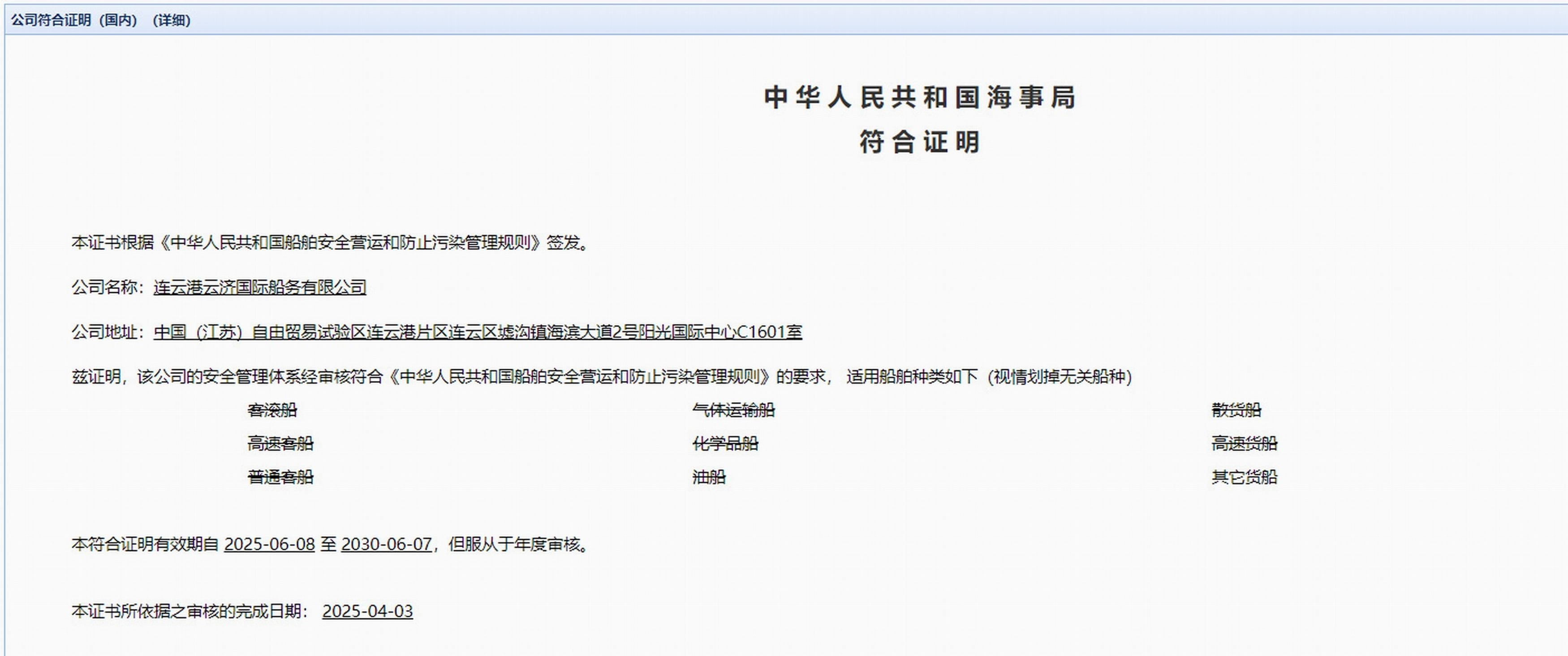
Task: Click the struck-out 化学品船 ship type
Action: point(726,443)
